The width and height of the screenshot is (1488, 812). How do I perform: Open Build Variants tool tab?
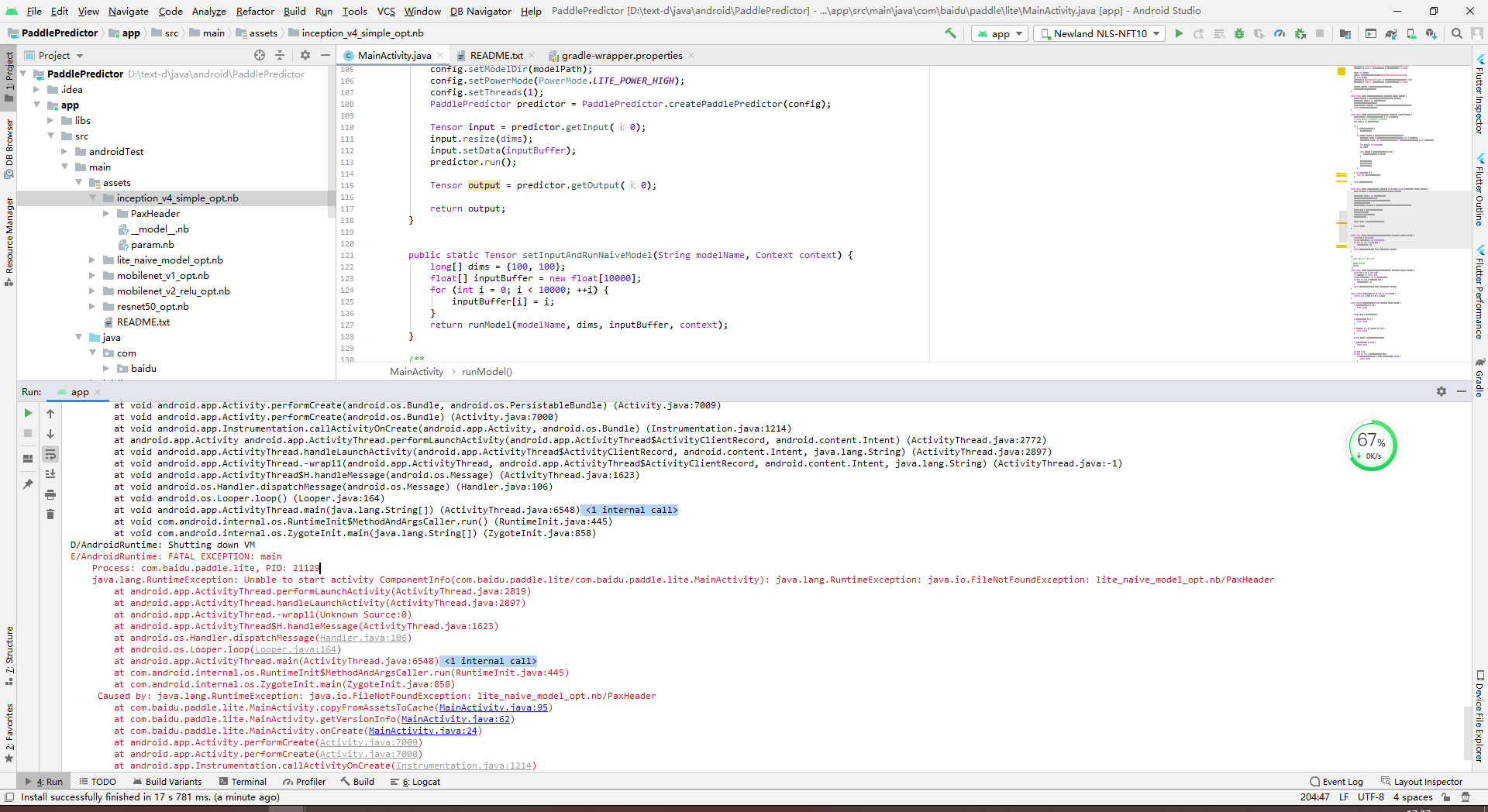167,782
